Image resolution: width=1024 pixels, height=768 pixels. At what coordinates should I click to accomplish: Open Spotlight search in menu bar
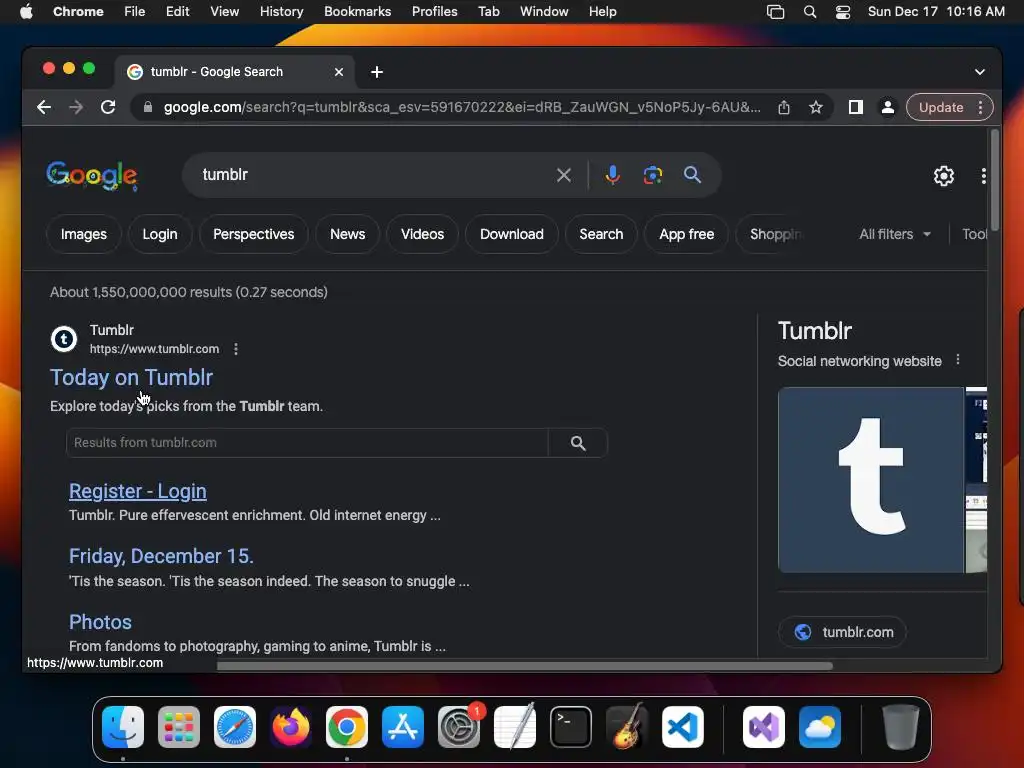pos(810,12)
